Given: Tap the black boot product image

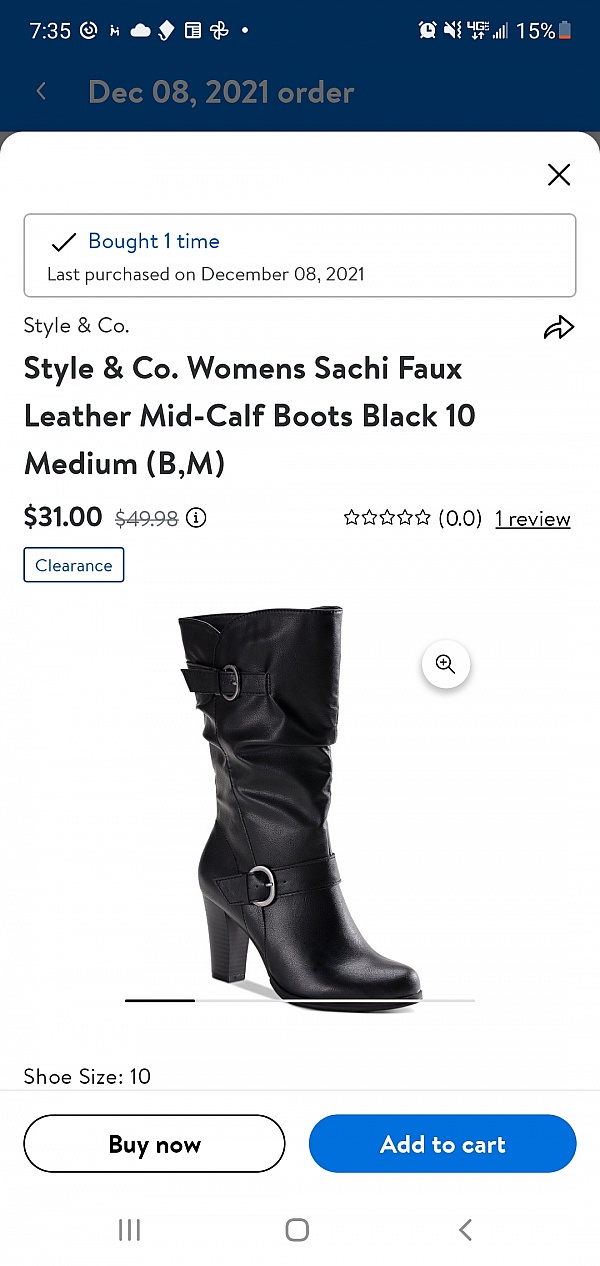Looking at the screenshot, I should 290,800.
